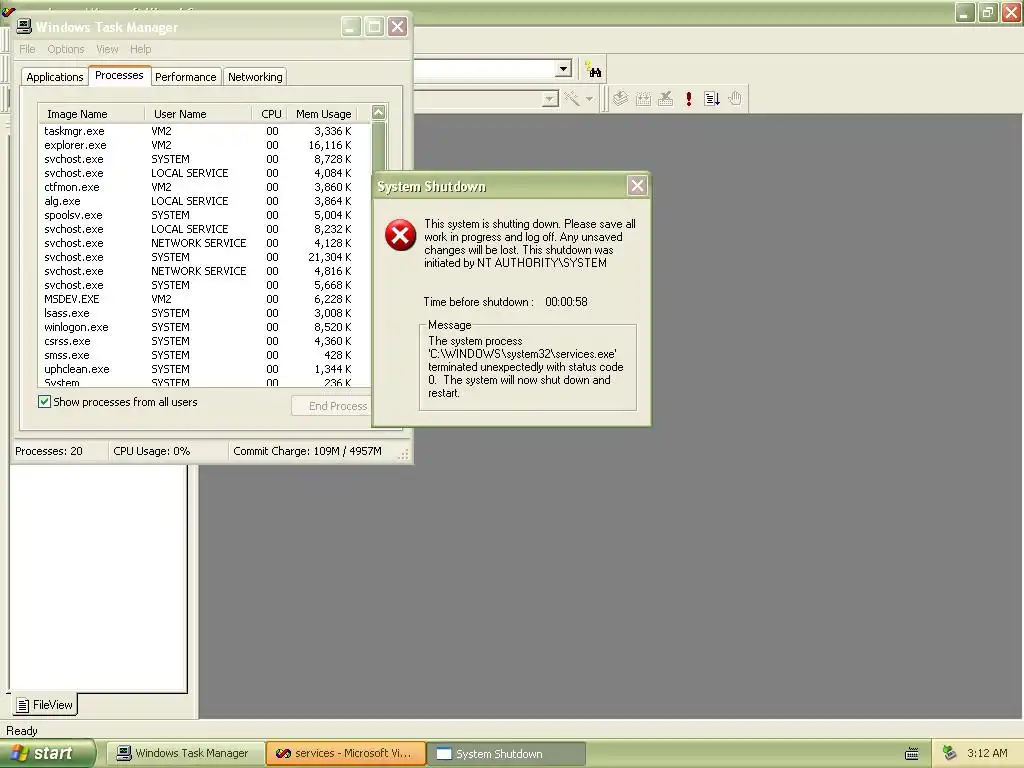1024x768 pixels.
Task: Open the Help menu in Task Manager
Action: (140, 49)
